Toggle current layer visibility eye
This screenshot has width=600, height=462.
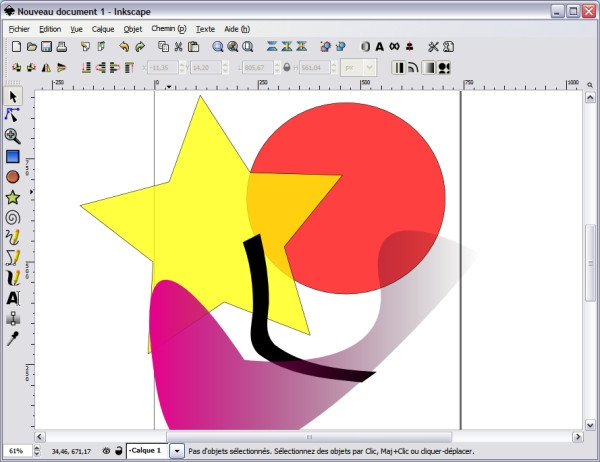pyautogui.click(x=106, y=451)
